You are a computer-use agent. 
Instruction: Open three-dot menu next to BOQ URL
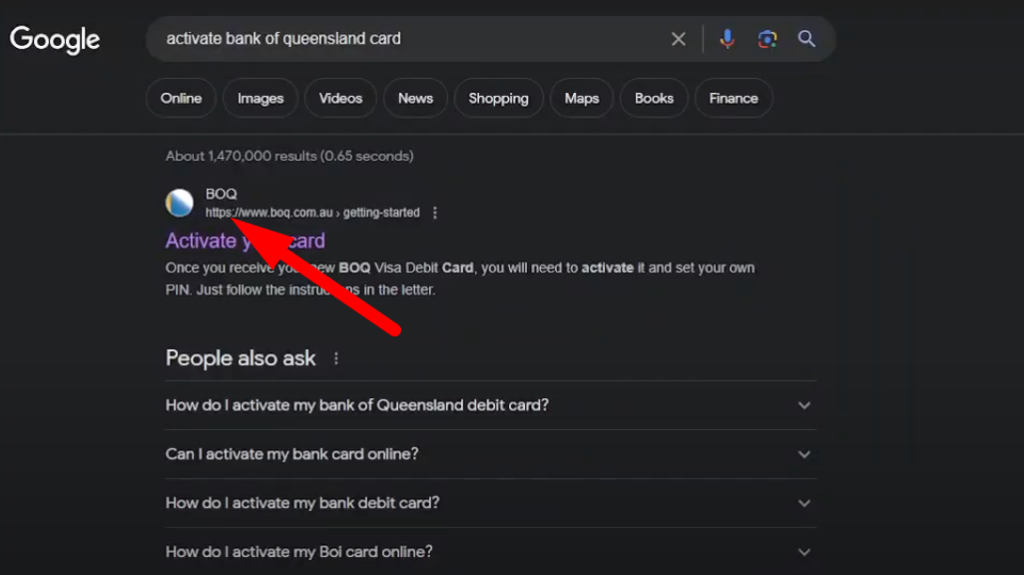(435, 213)
